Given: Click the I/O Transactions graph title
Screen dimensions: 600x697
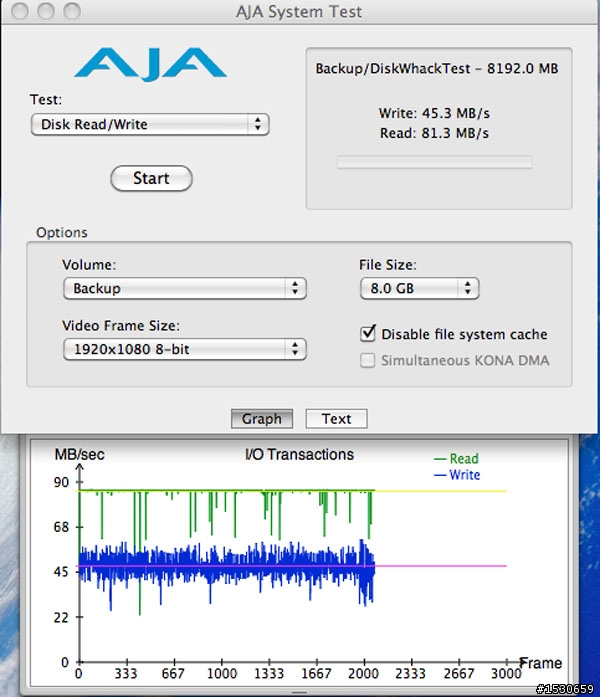Looking at the screenshot, I should 300,454.
